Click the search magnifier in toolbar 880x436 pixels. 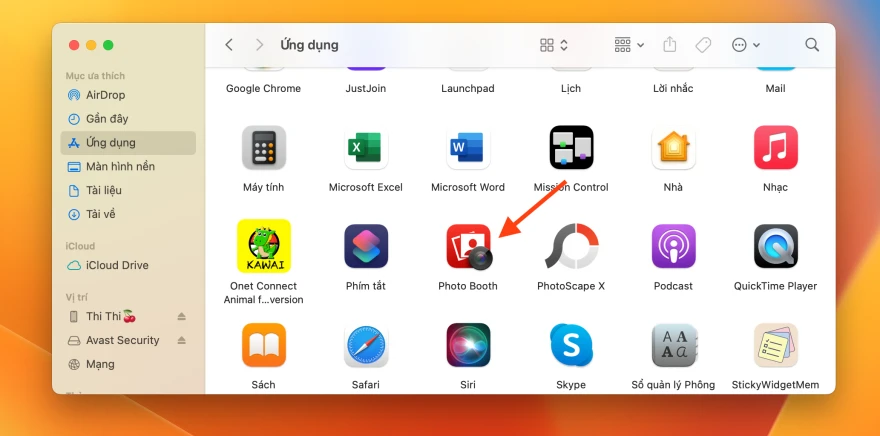[812, 45]
